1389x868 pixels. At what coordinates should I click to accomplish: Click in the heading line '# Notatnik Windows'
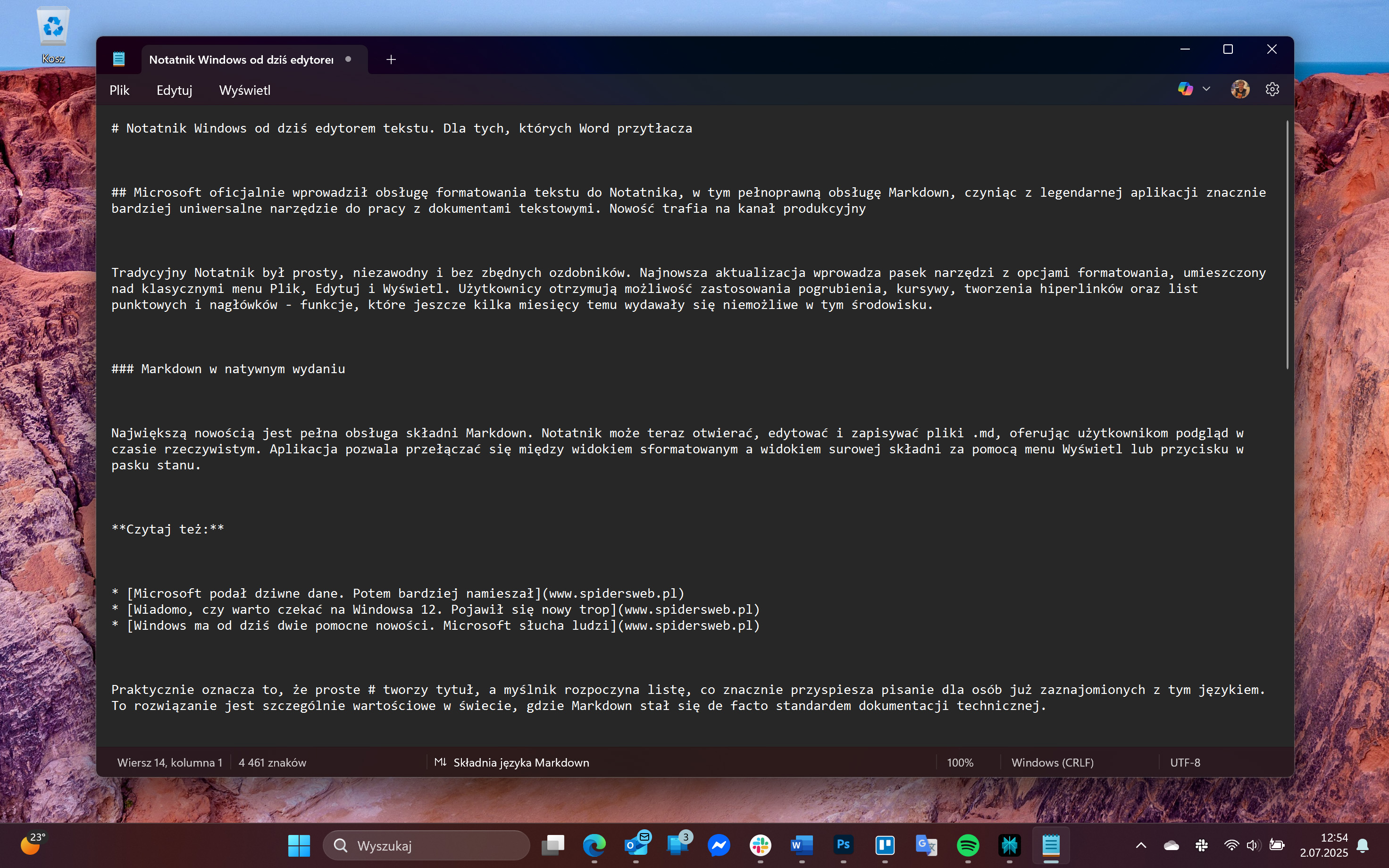(x=402, y=128)
